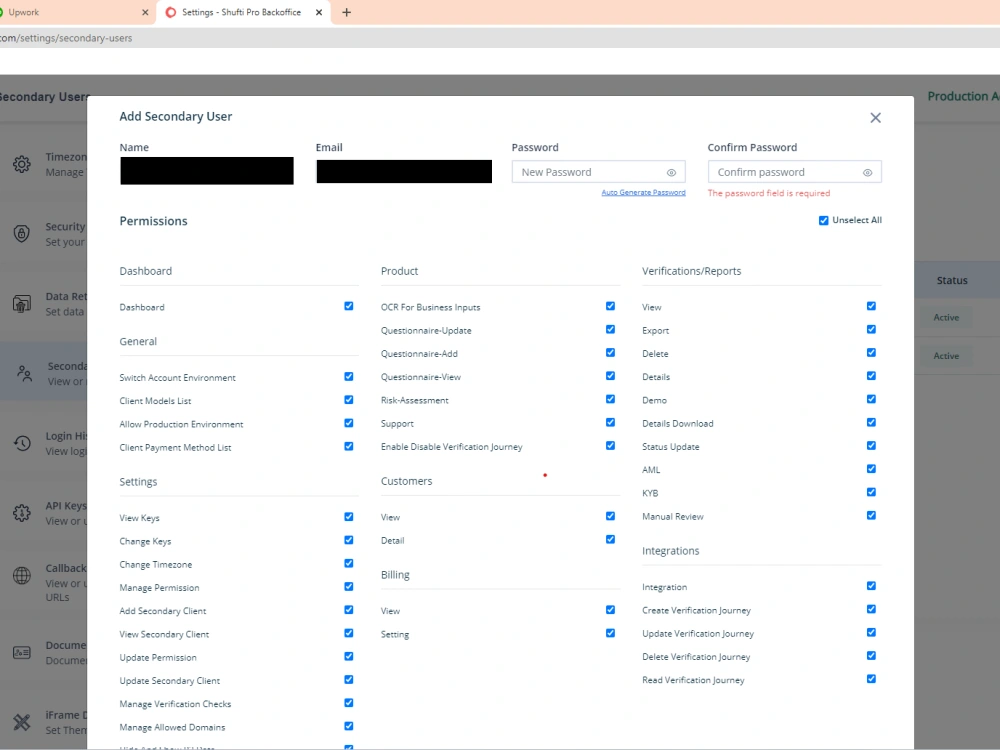This screenshot has height=750, width=1000.
Task: Click the Callback globe icon in sidebar
Action: click(22, 575)
